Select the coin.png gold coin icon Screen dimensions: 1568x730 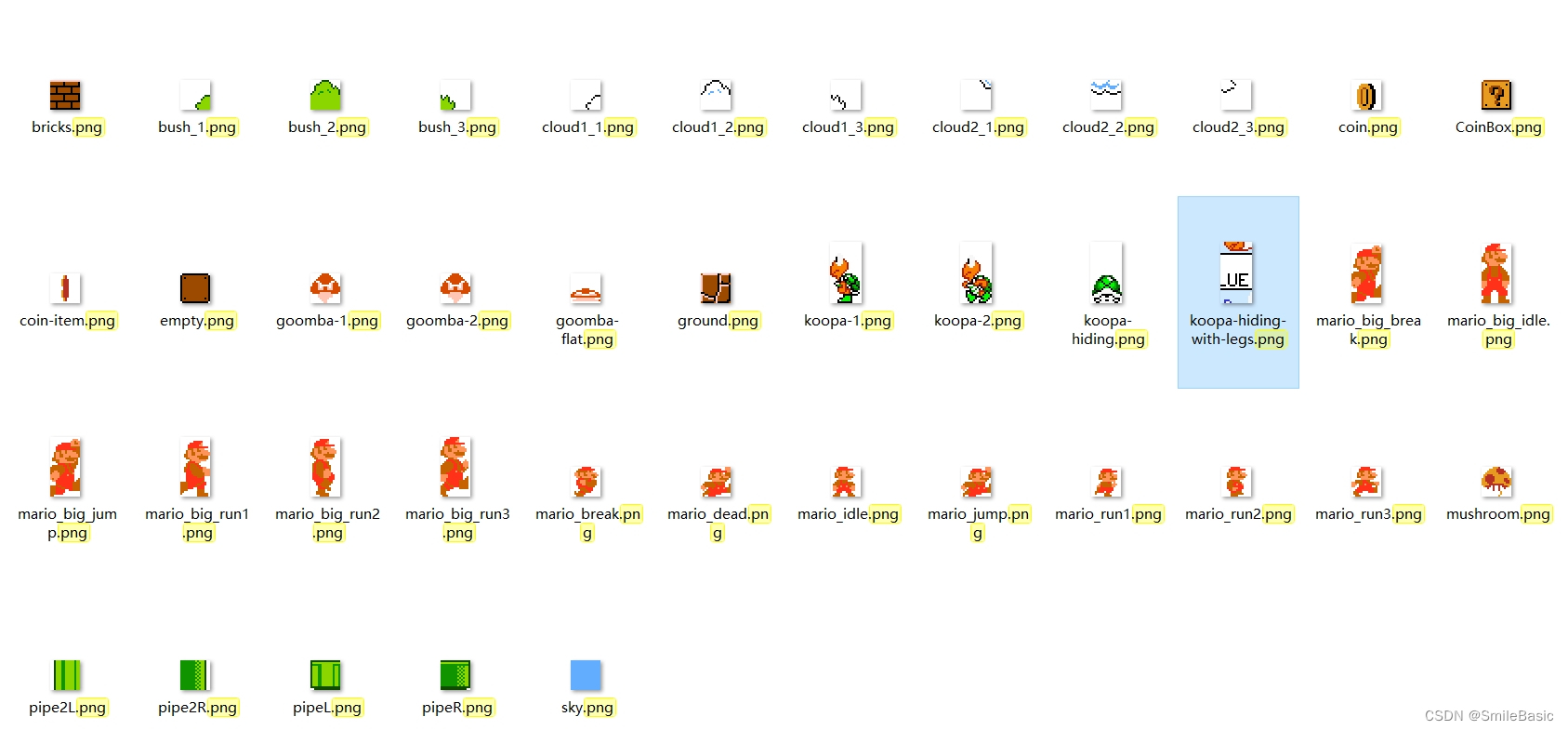click(x=1366, y=95)
